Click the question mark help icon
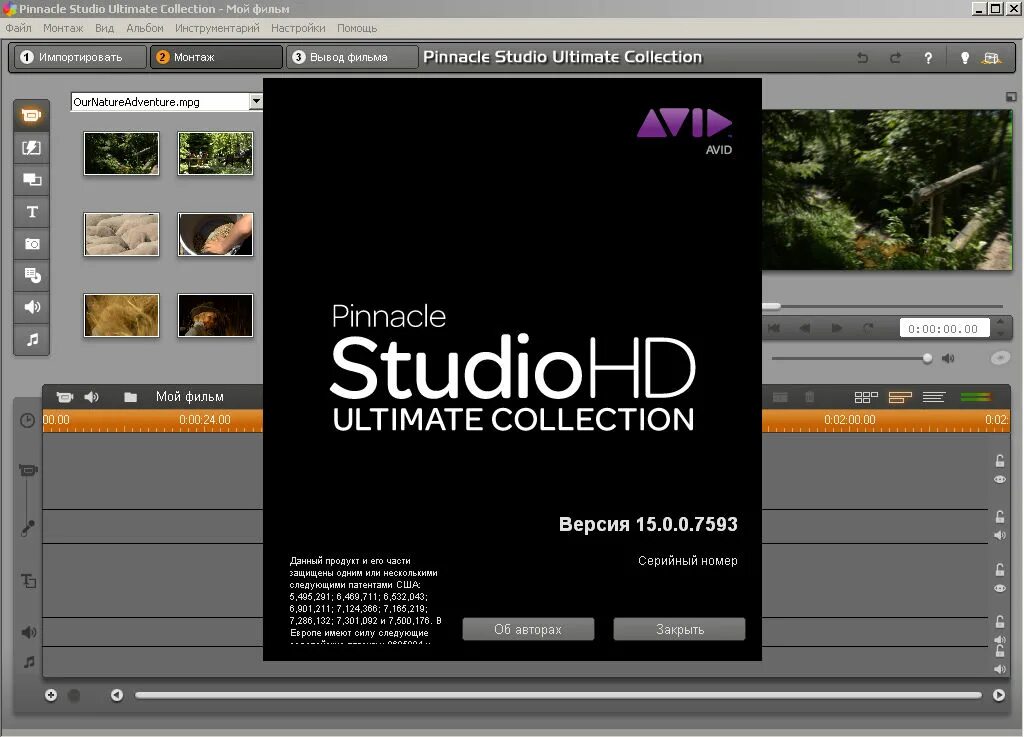Viewport: 1024px width, 737px height. pyautogui.click(x=928, y=57)
